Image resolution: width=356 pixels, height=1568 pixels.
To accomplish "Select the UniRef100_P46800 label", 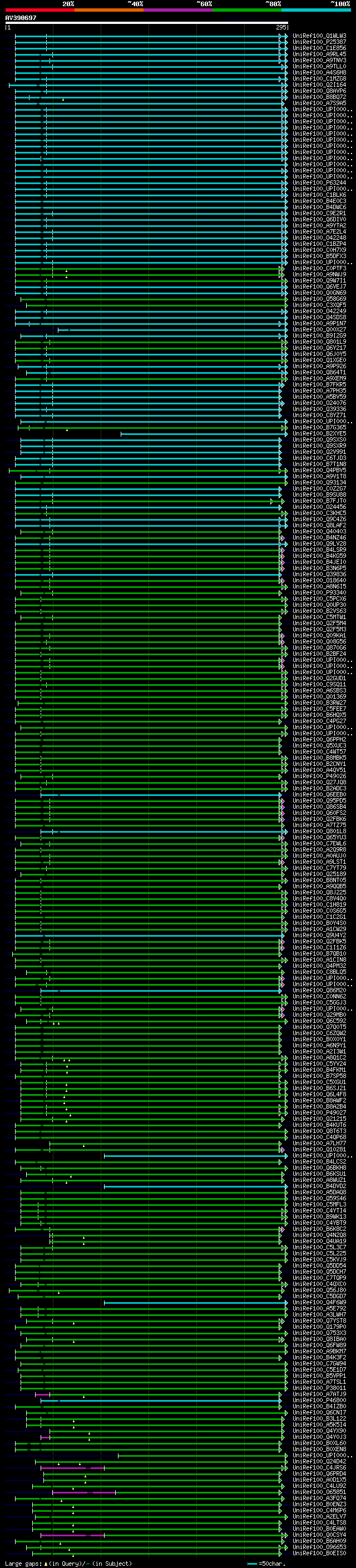I will coord(319,1400).
